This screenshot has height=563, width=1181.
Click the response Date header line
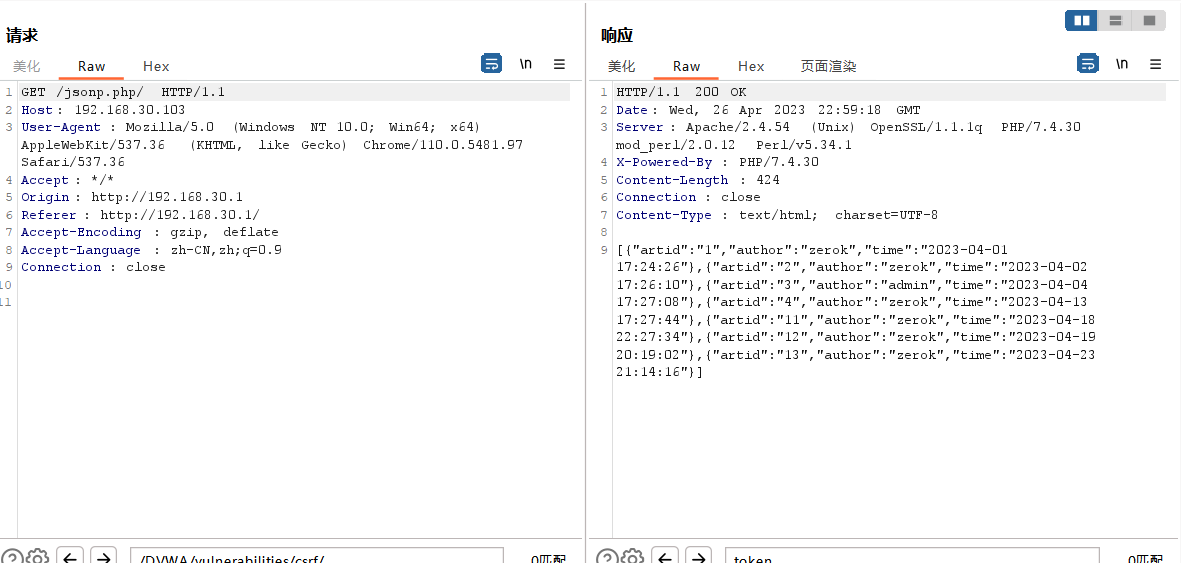[x=768, y=110]
